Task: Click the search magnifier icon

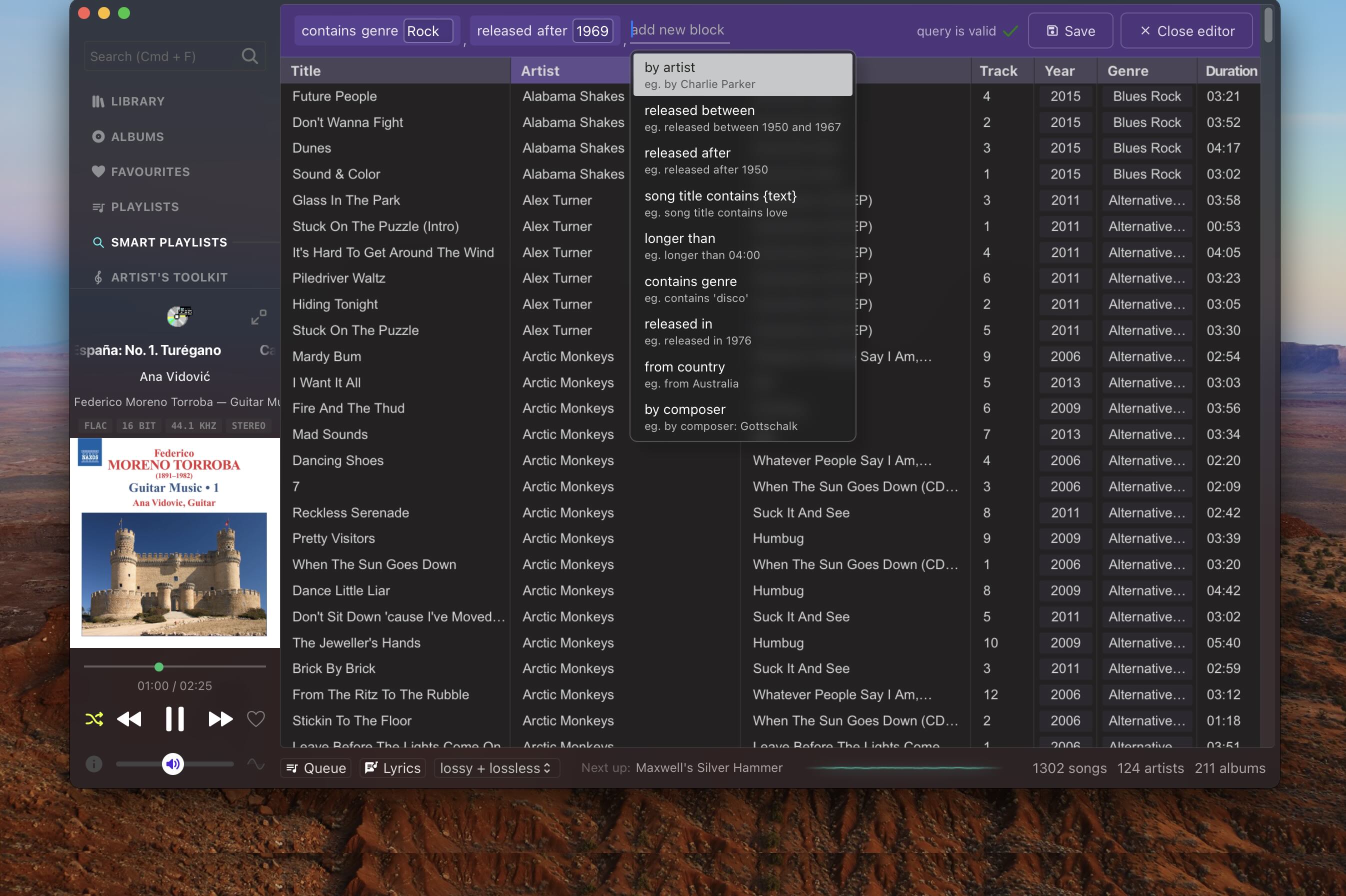Action: (x=249, y=56)
